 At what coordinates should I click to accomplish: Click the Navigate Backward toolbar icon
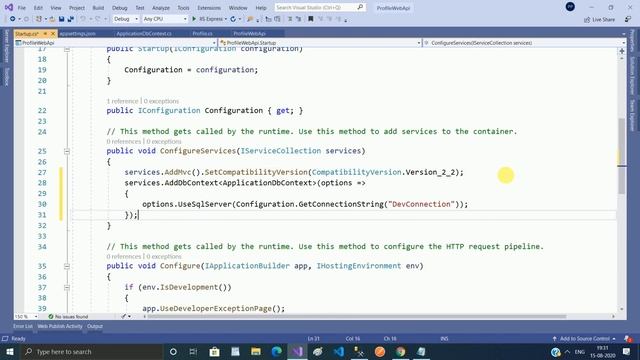13,19
